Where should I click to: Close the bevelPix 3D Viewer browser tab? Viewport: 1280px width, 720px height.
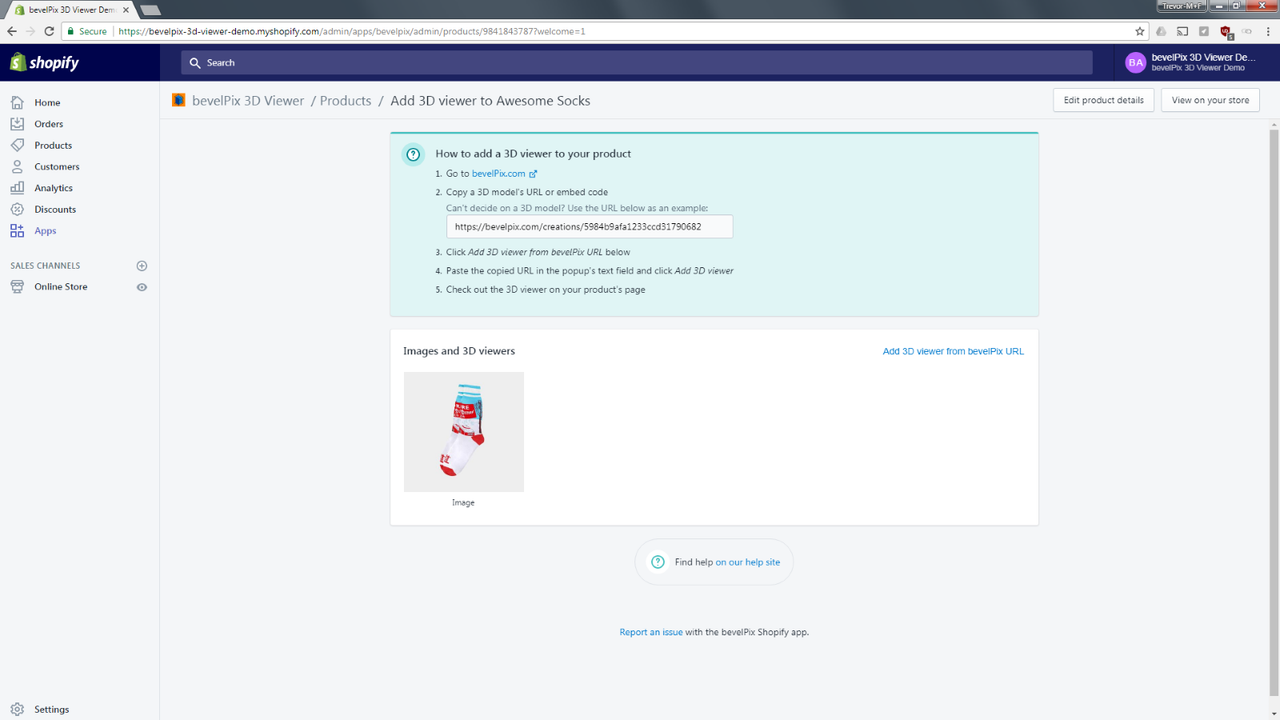(125, 9)
